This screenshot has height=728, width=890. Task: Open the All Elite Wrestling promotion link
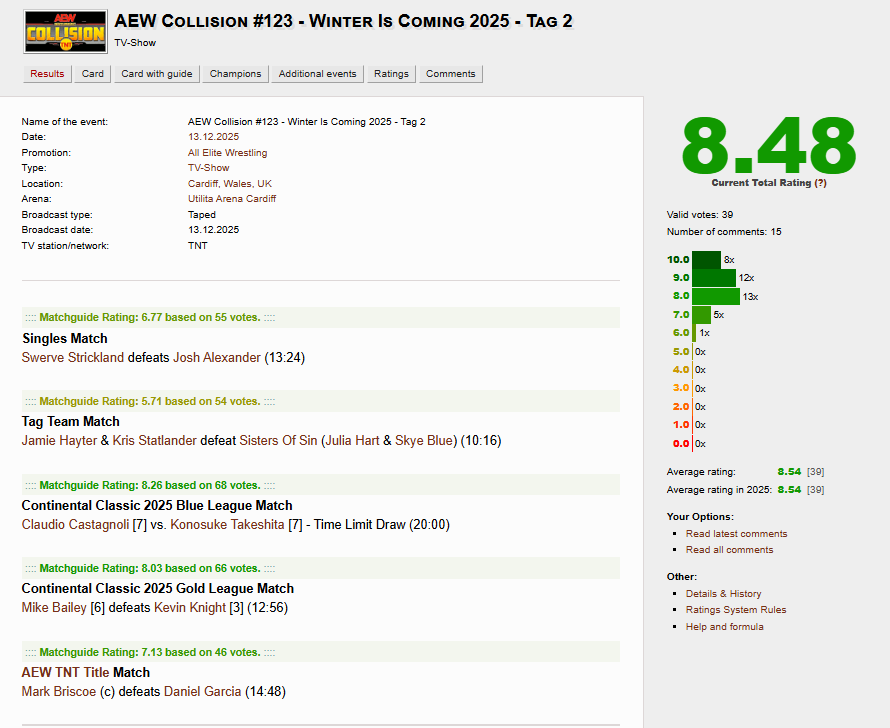coord(227,153)
